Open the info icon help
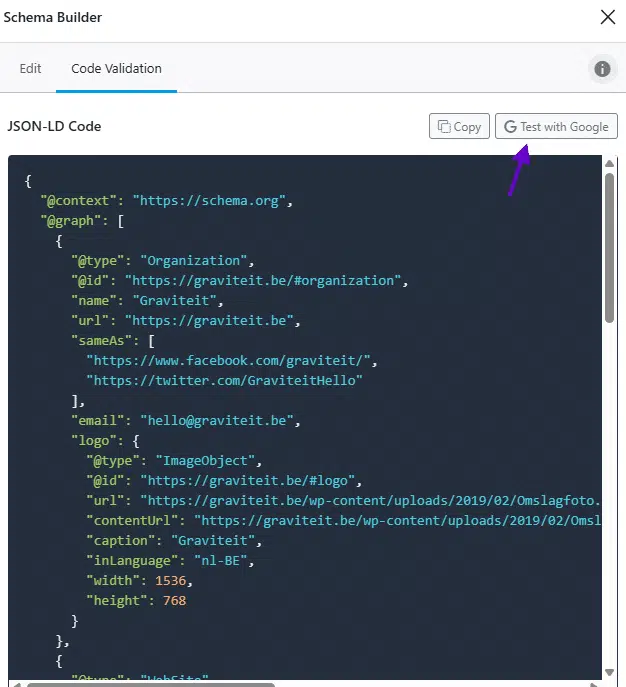This screenshot has width=626, height=687. click(602, 69)
